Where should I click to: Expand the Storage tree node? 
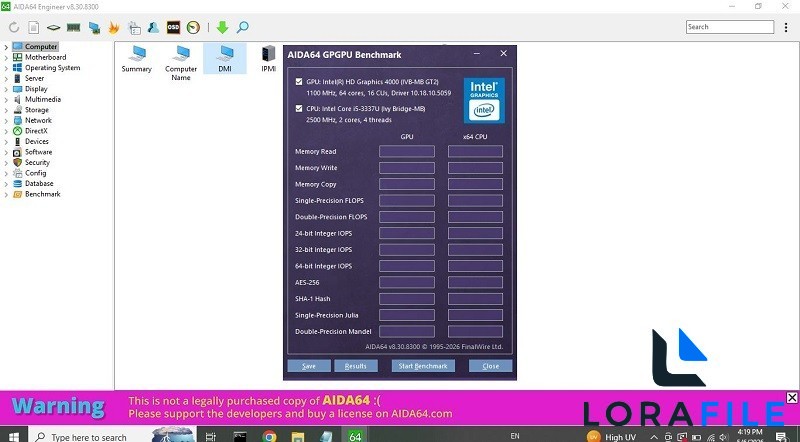click(6, 110)
